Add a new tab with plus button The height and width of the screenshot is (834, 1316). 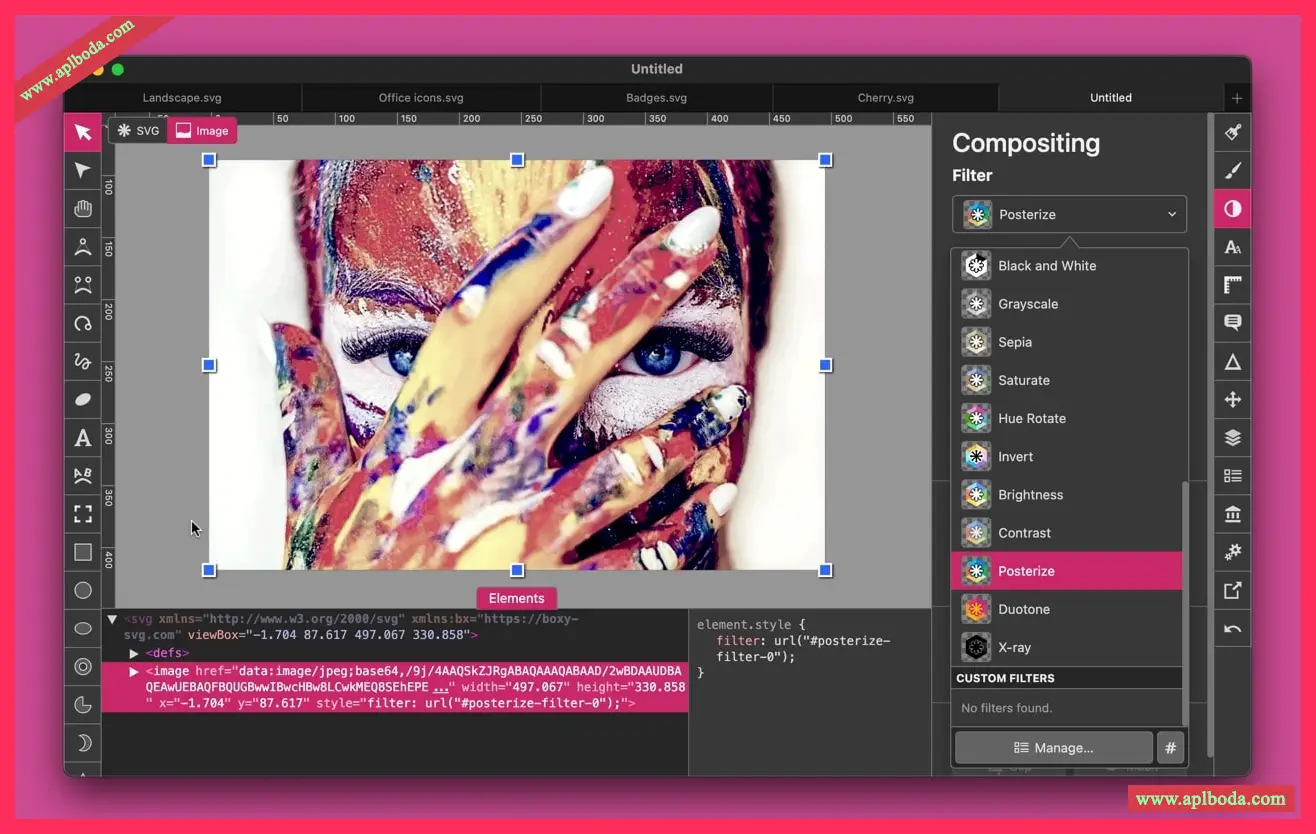pyautogui.click(x=1237, y=98)
